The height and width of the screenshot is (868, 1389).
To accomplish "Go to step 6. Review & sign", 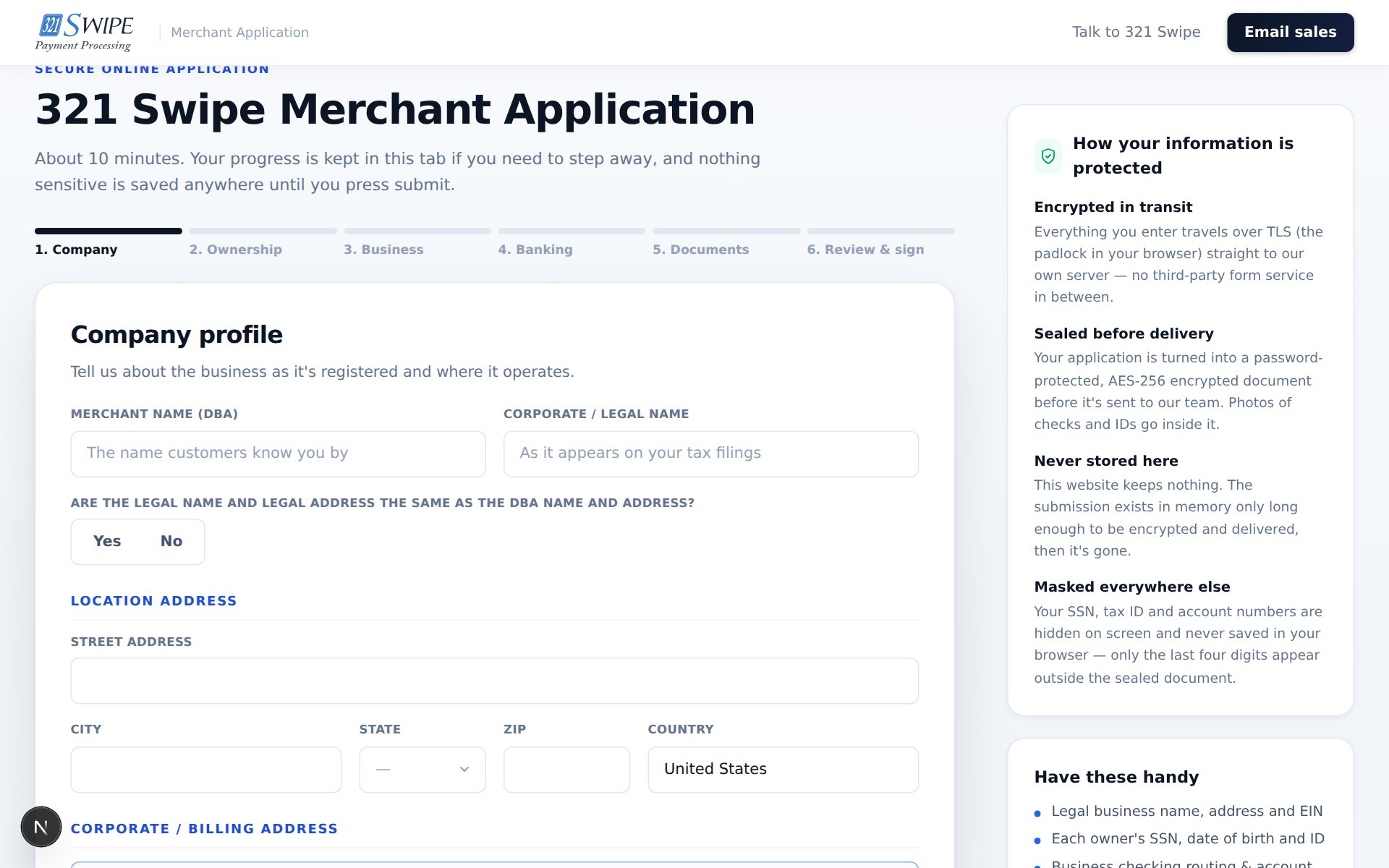I will tap(880, 243).
